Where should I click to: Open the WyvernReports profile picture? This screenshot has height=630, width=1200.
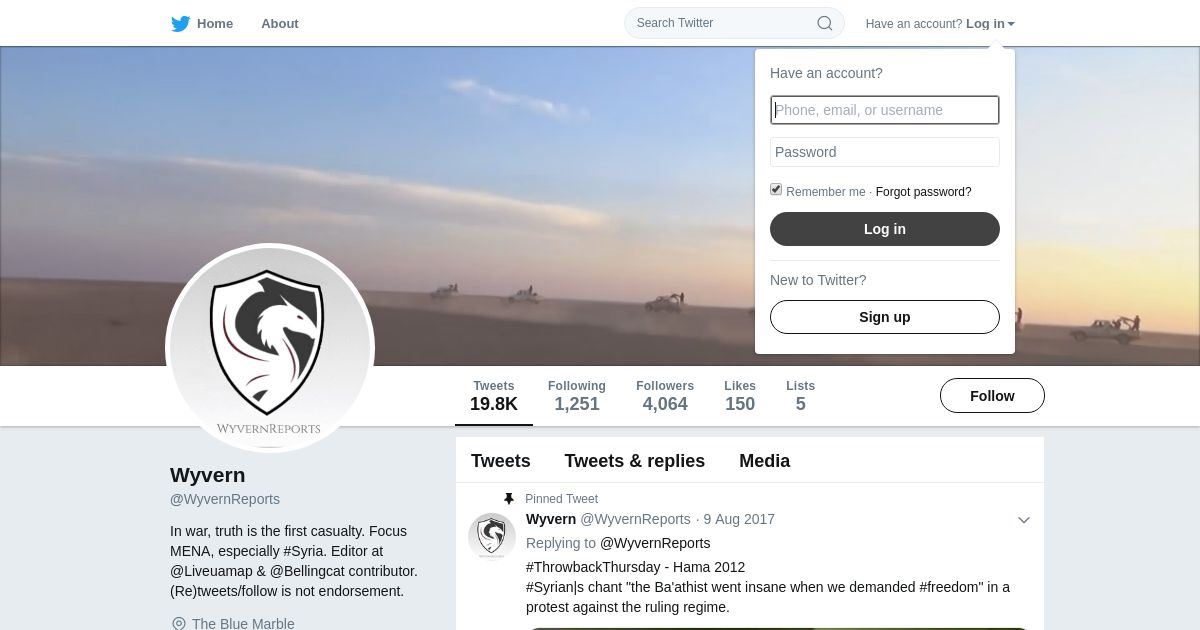[x=270, y=348]
